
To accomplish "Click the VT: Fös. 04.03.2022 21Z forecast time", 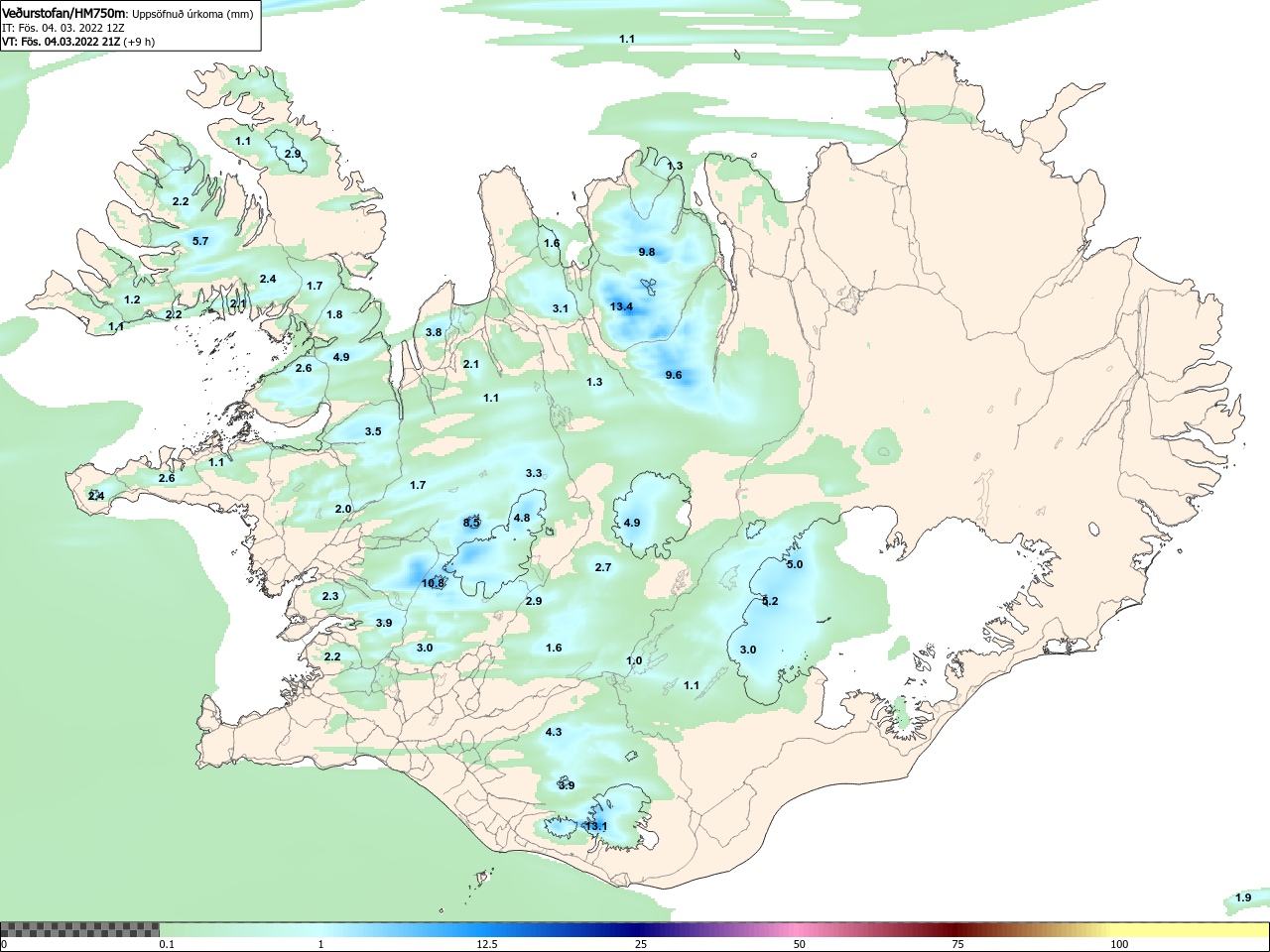I will coord(78,42).
